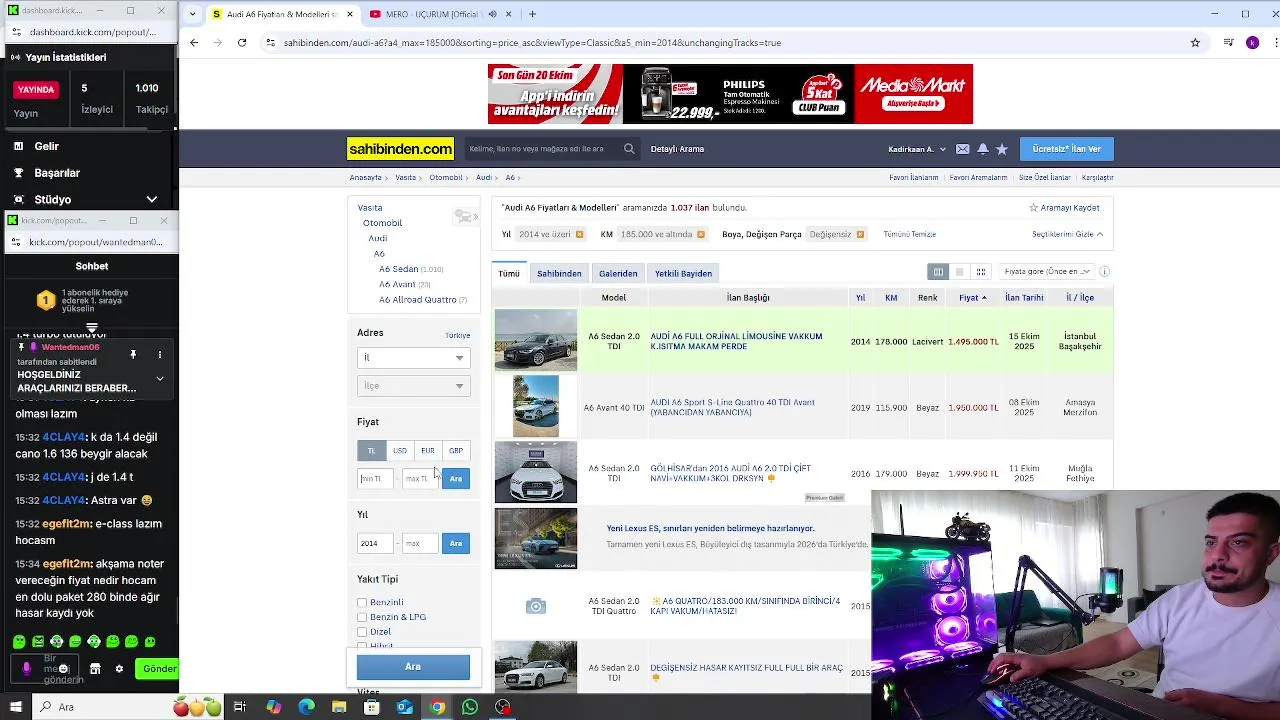Select EUR currency option
The height and width of the screenshot is (720, 1280).
427,451
